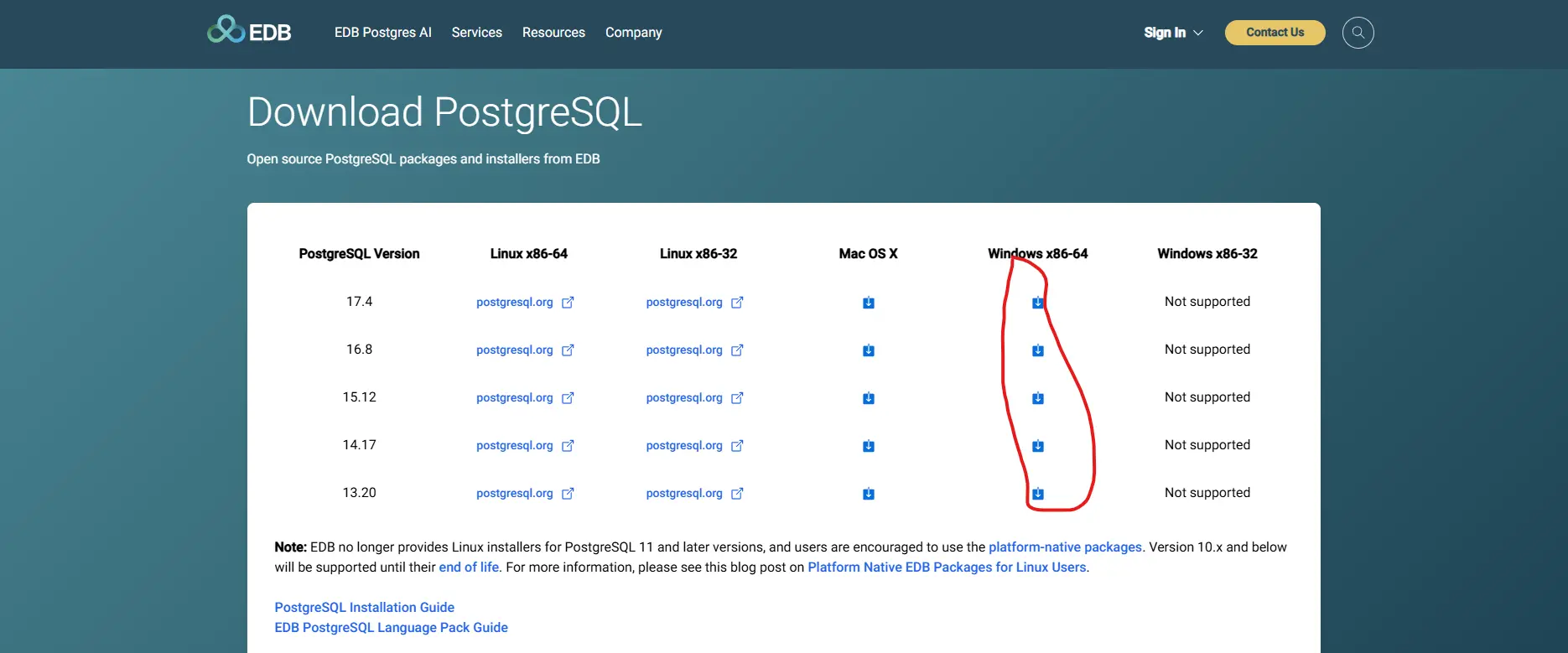Download PostgreSQL 16.8 for Windows x86-64
The height and width of the screenshot is (653, 1568).
1037,350
